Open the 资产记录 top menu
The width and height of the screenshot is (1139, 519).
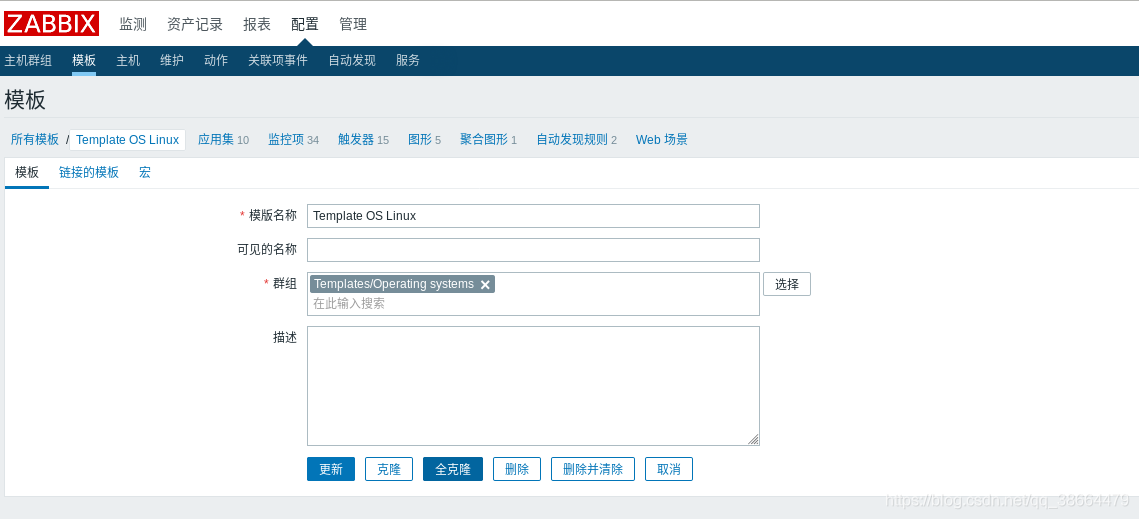pos(195,24)
